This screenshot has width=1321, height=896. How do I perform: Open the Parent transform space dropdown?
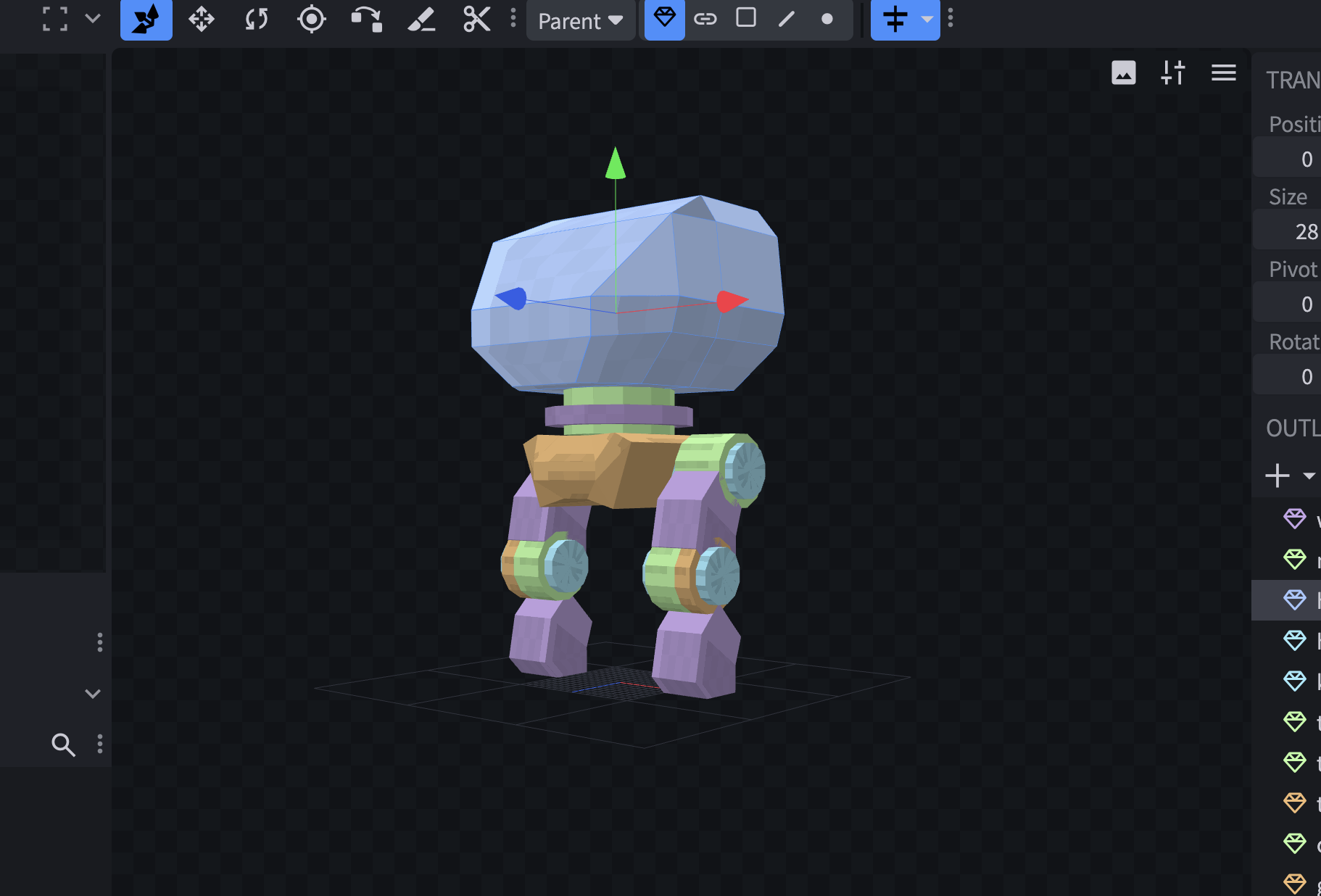(580, 20)
